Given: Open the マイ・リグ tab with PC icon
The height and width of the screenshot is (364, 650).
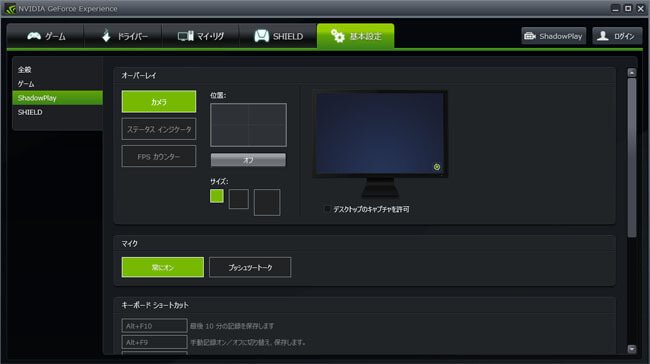Looking at the screenshot, I should click(x=201, y=36).
